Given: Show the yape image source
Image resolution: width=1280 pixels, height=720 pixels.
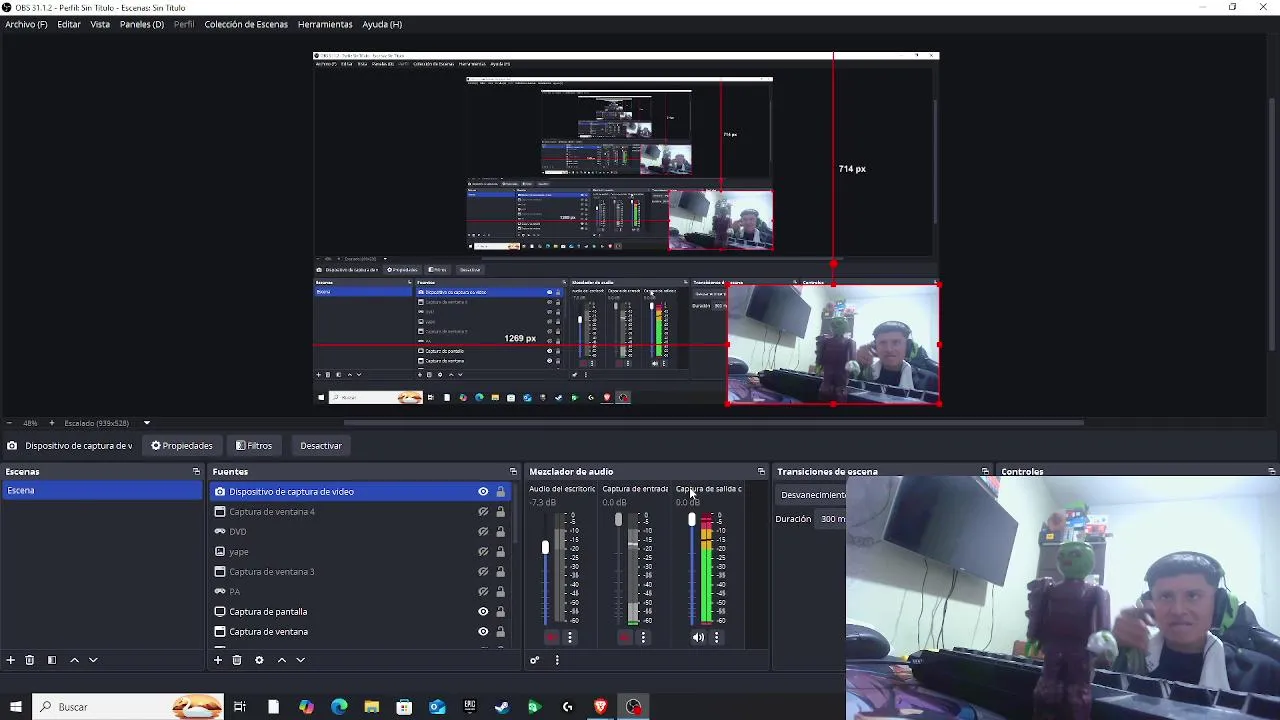Looking at the screenshot, I should pyautogui.click(x=483, y=552).
